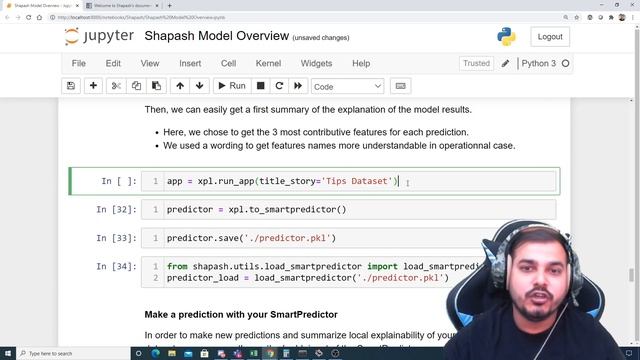Viewport: 640px width, 360px height.
Task: Click the Windows taskbar search box
Action: point(73,353)
